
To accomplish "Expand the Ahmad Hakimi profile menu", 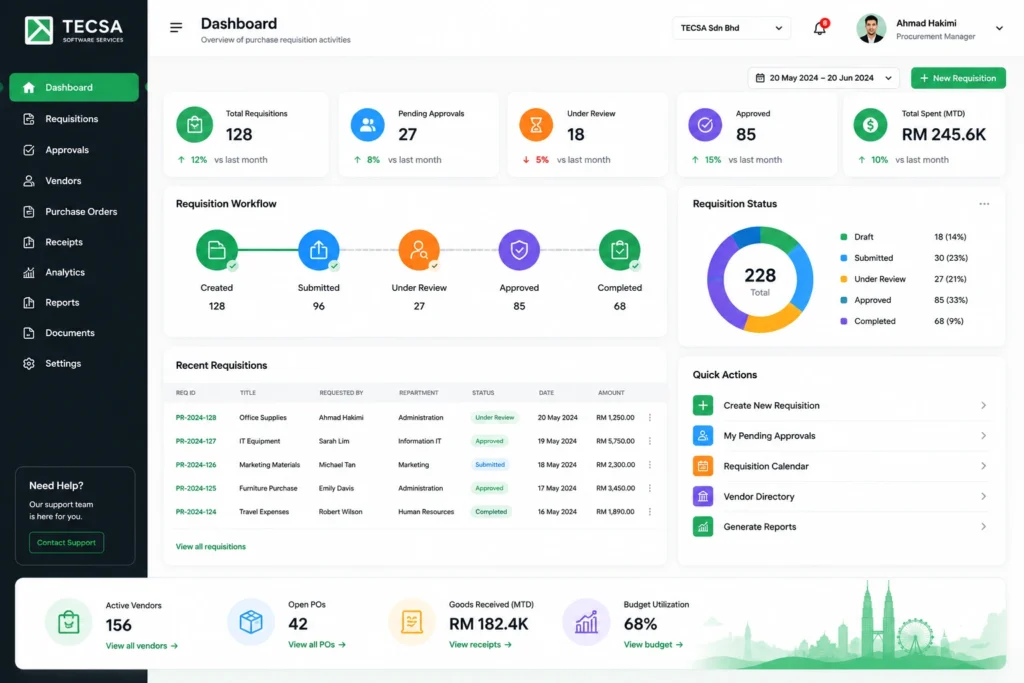I will click(999, 28).
